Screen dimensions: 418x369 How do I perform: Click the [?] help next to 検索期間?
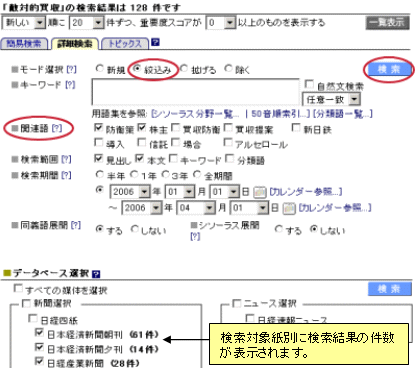pyautogui.click(x=67, y=175)
